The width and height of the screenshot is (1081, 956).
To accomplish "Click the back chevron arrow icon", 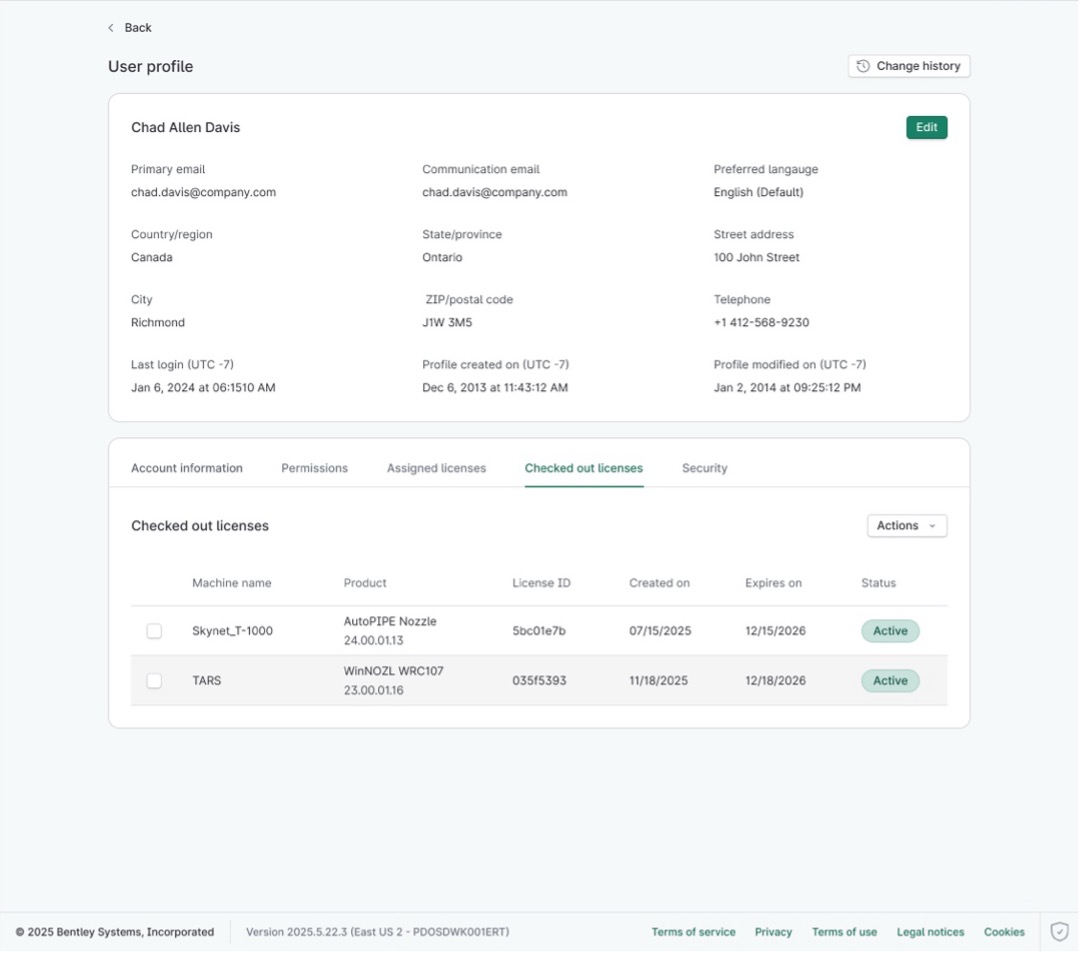I will [x=110, y=27].
